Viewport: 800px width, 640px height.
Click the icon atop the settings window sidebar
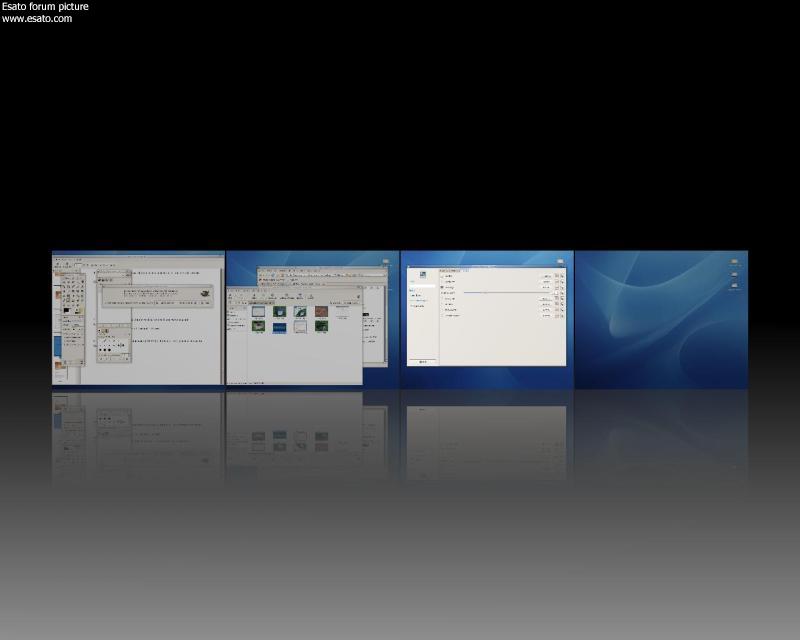tap(423, 276)
